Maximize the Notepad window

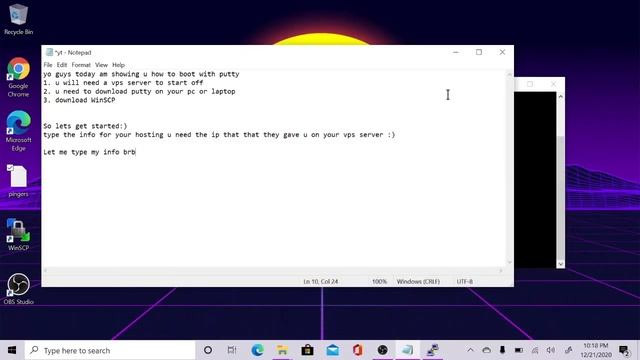tap(479, 52)
